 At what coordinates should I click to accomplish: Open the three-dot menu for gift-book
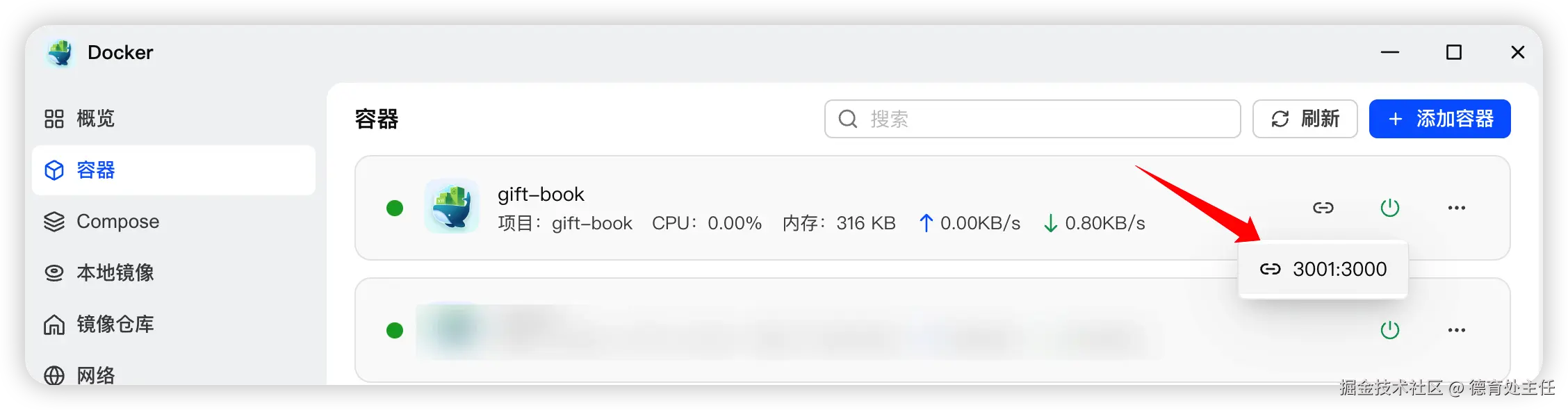1456,208
